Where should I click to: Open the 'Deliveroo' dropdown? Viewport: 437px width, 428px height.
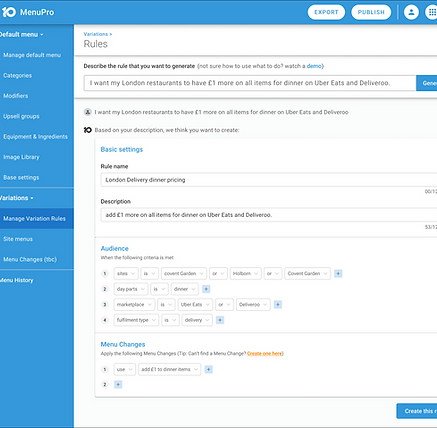click(x=253, y=304)
